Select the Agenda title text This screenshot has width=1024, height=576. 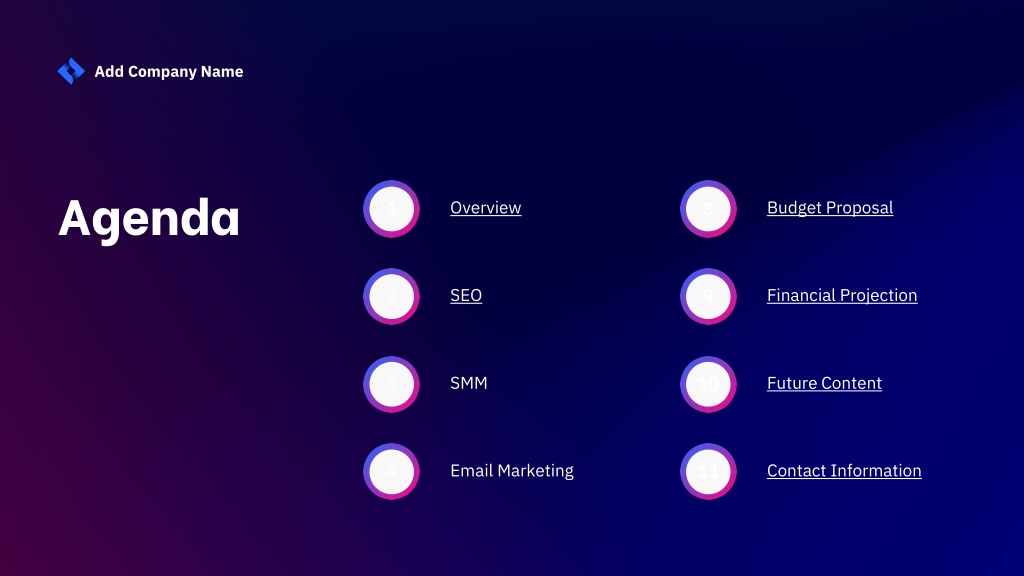149,219
